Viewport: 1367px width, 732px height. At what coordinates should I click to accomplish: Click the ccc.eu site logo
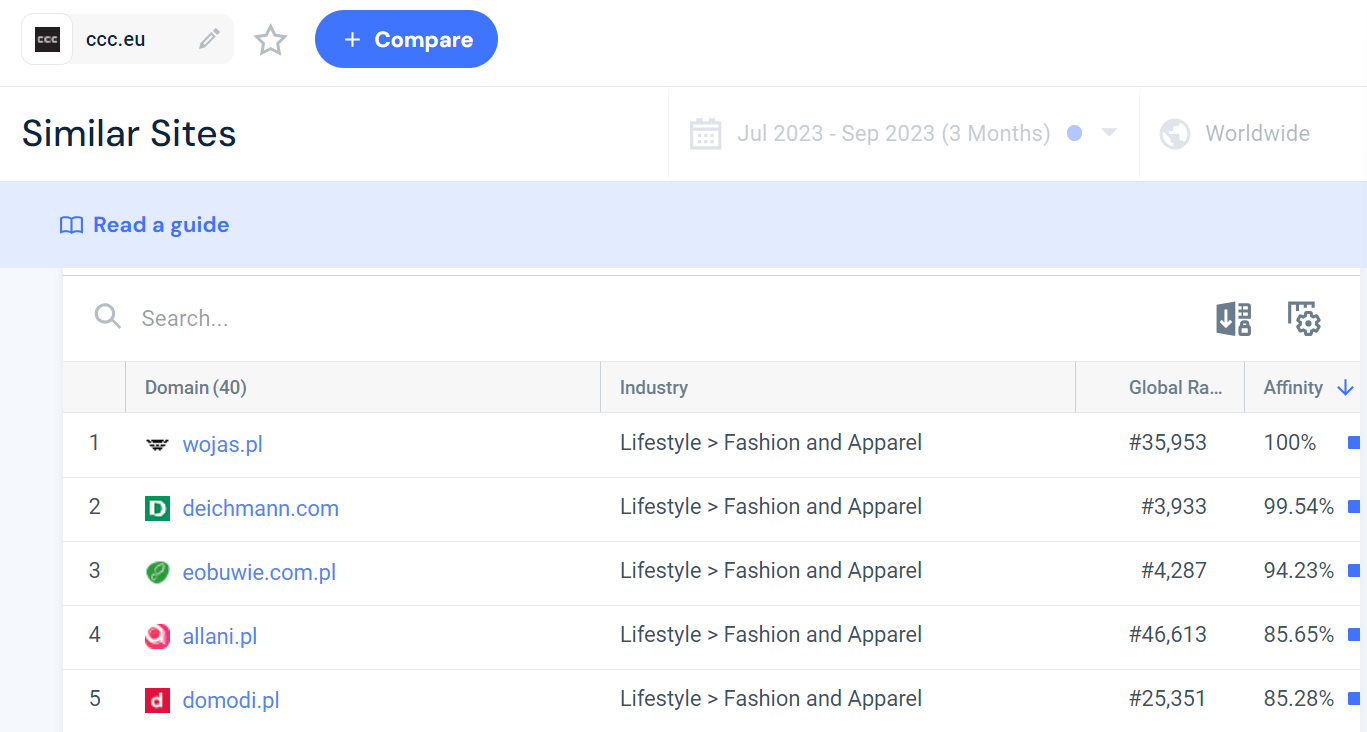click(x=47, y=39)
